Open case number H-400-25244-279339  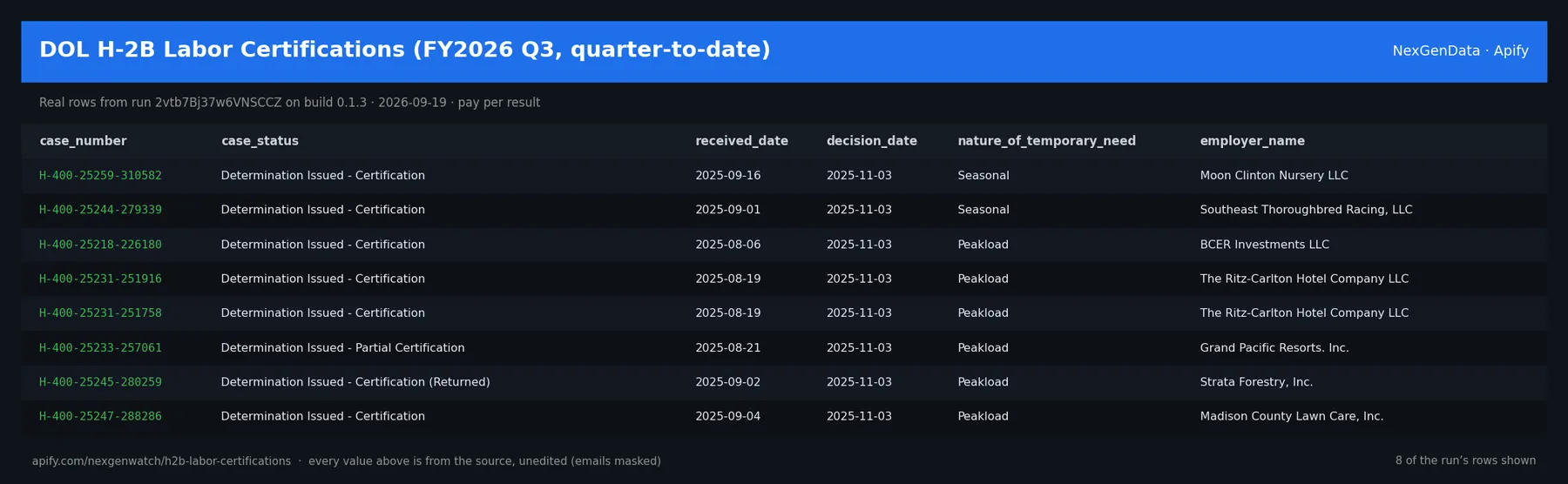[x=100, y=210]
